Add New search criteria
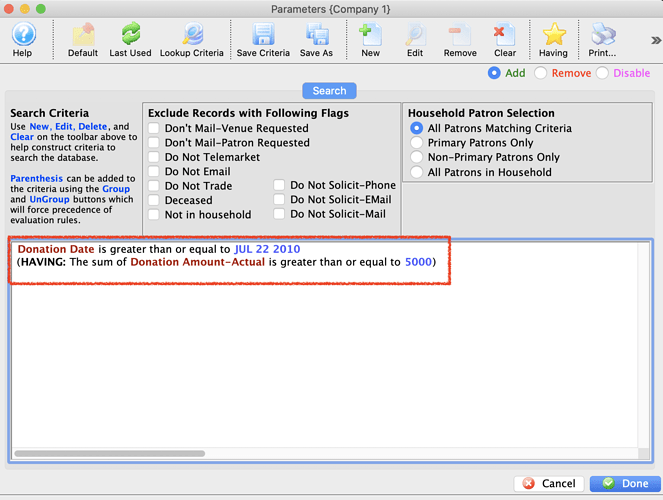This screenshot has width=663, height=500. click(x=370, y=40)
